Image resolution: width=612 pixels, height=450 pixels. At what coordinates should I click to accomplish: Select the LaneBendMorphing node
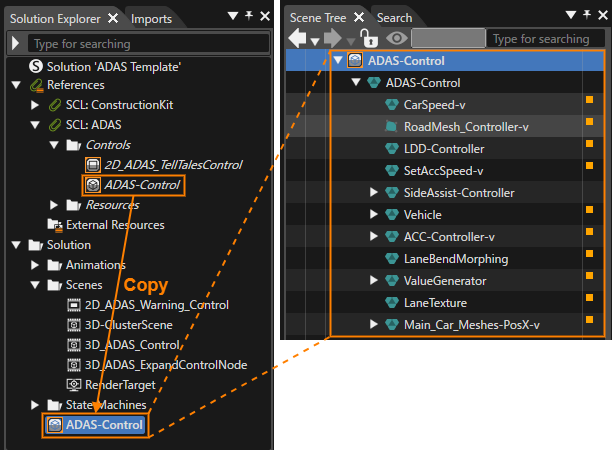pos(456,259)
